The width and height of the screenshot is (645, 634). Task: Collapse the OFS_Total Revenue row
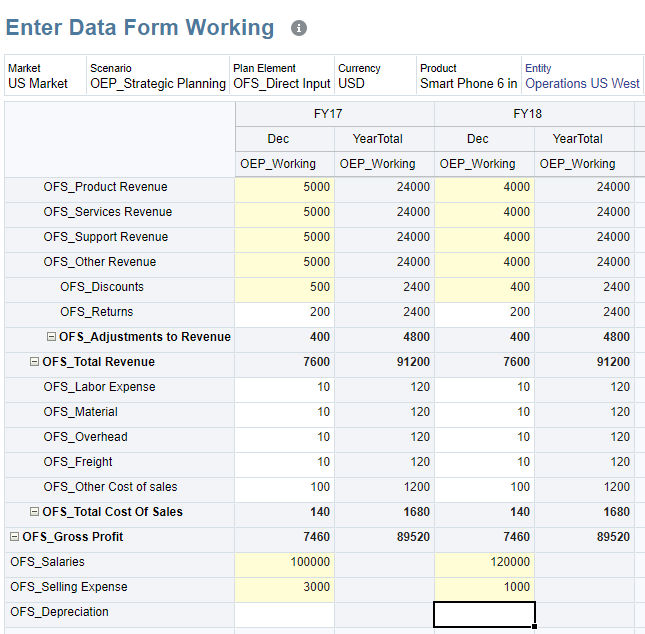click(x=35, y=362)
